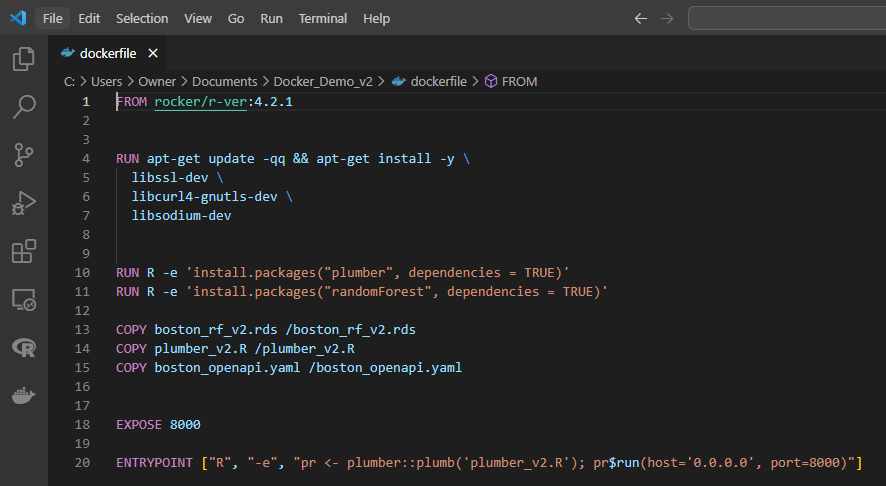Follow the rocker/r-ver image link
886x486 pixels.
click(200, 102)
